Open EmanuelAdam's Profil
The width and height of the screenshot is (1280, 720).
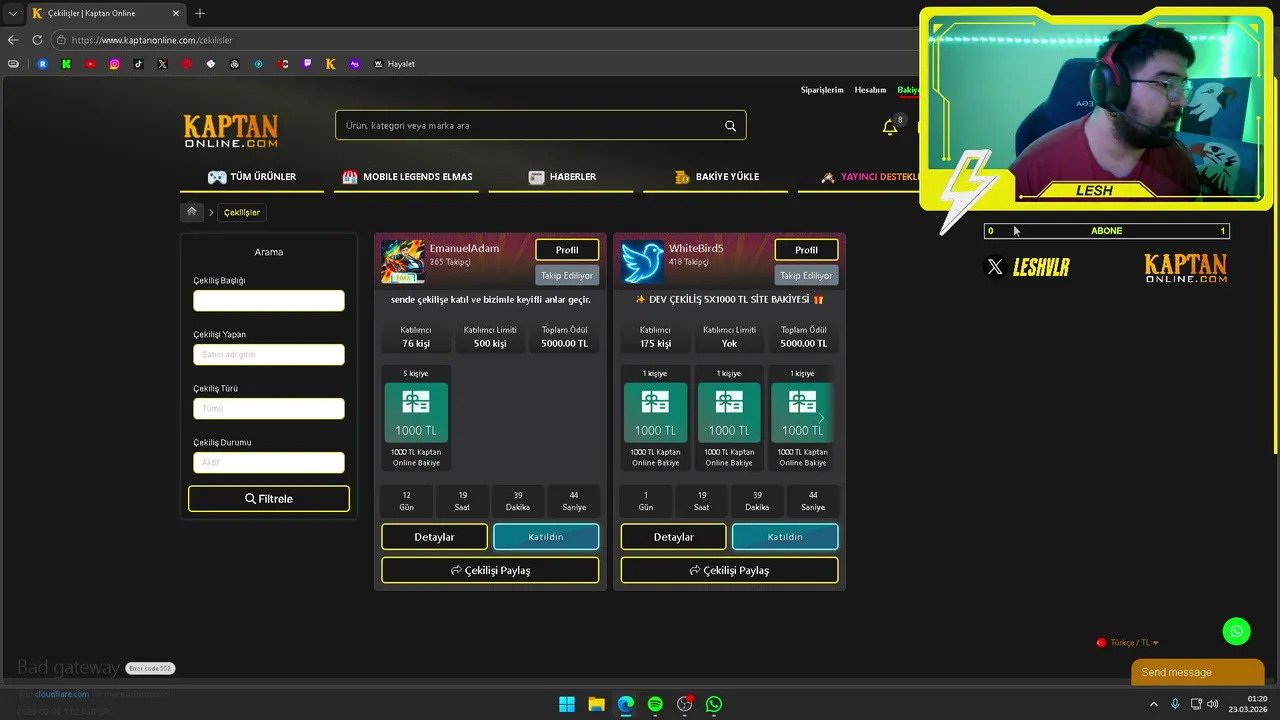pyautogui.click(x=567, y=250)
